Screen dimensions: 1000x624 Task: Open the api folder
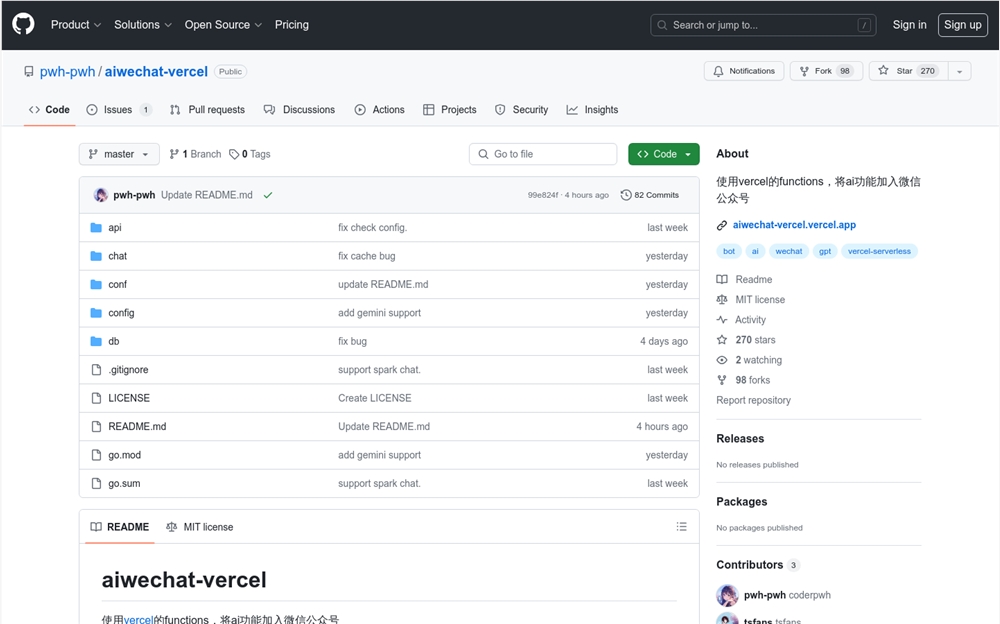point(115,227)
